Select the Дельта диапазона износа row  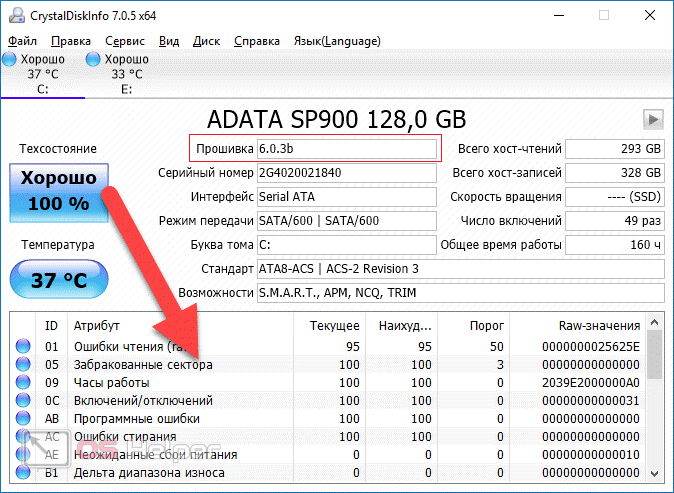coord(329,473)
